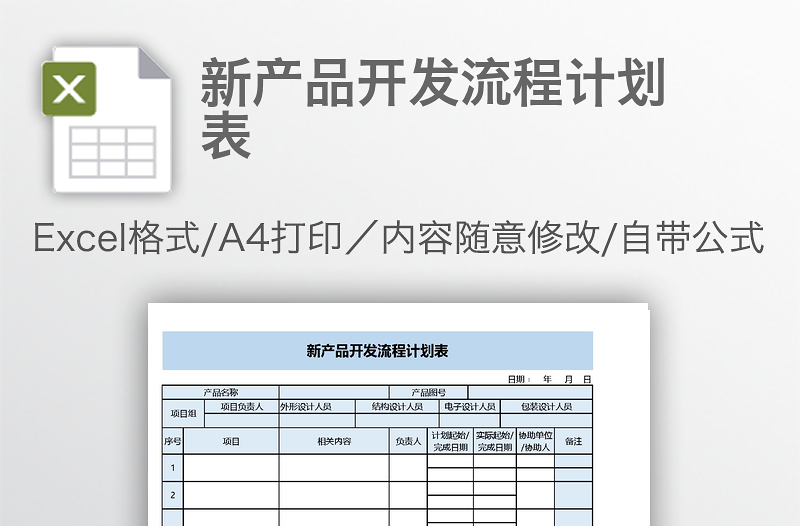
Task: Select the 项目组 cell
Action: 184,414
